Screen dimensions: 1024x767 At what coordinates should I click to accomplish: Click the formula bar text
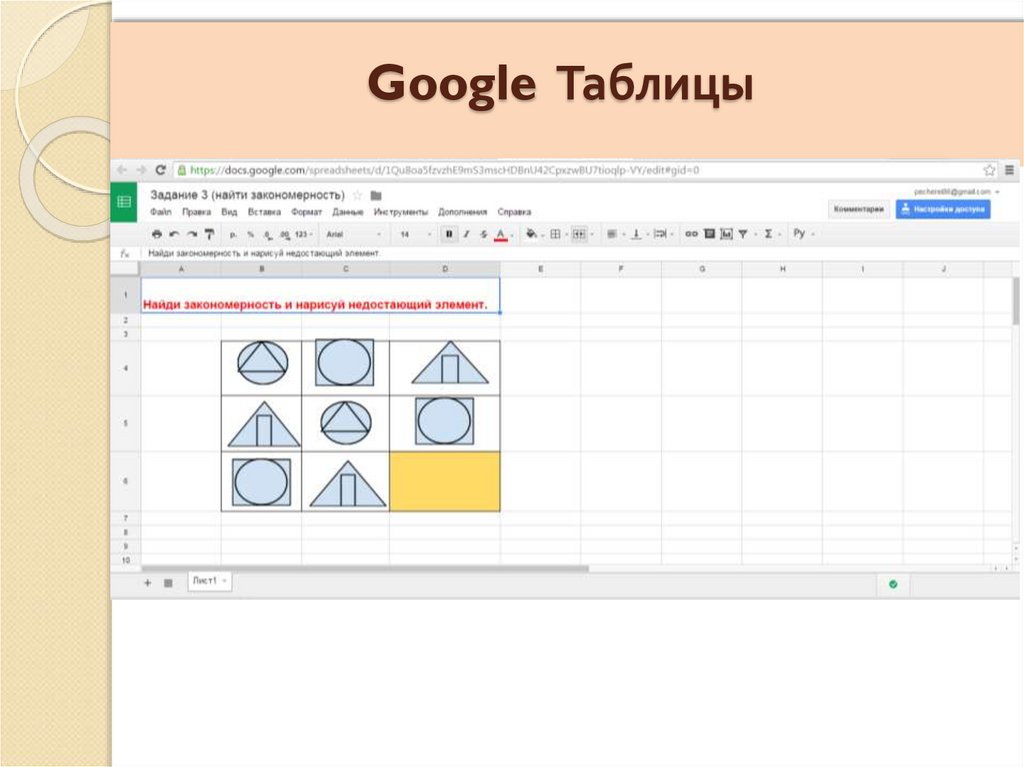coord(264,253)
